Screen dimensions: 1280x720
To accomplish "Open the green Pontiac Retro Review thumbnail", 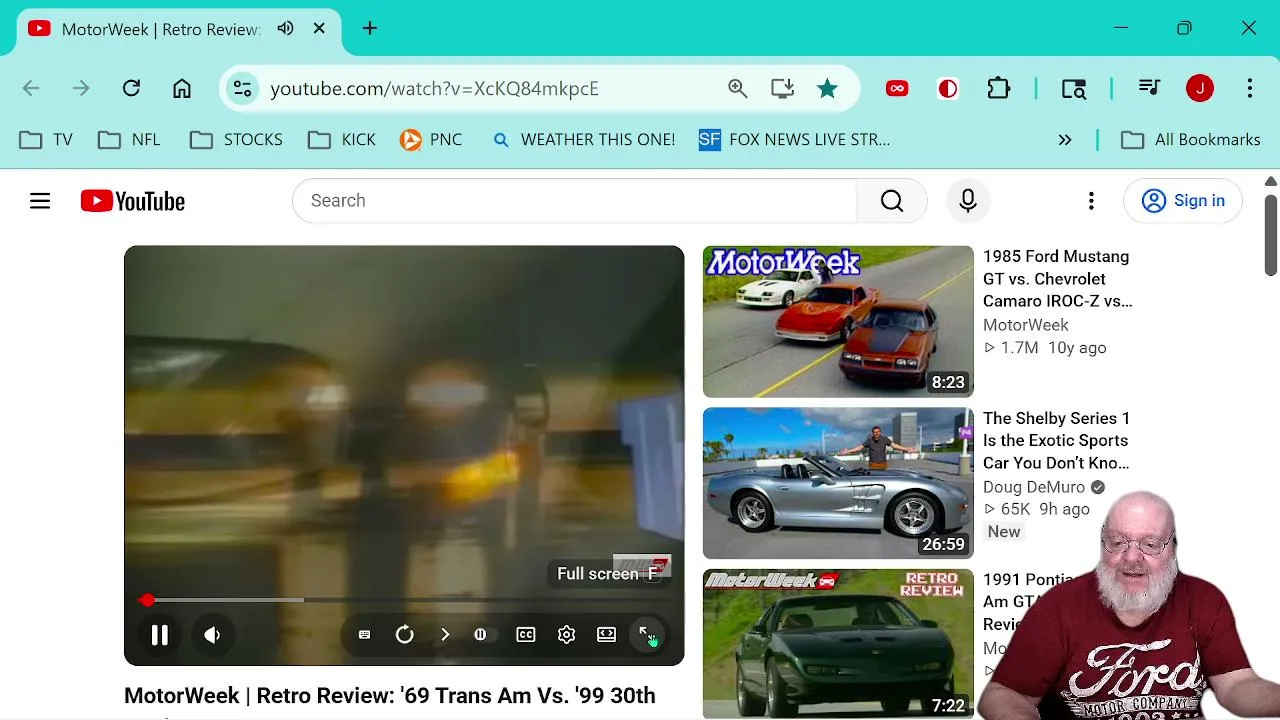I will pyautogui.click(x=838, y=644).
